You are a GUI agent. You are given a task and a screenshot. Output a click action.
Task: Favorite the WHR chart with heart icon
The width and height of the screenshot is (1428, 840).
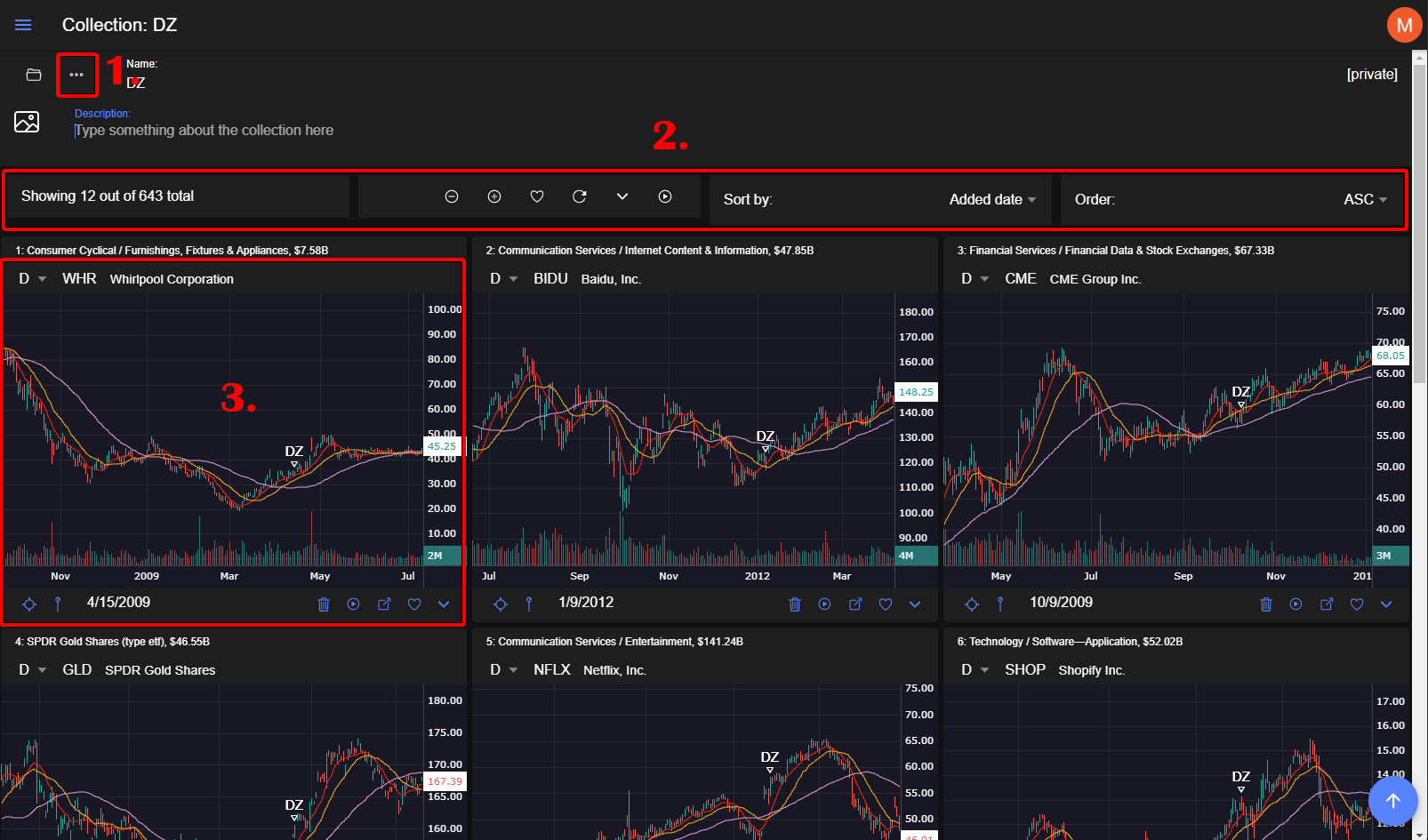tap(414, 604)
